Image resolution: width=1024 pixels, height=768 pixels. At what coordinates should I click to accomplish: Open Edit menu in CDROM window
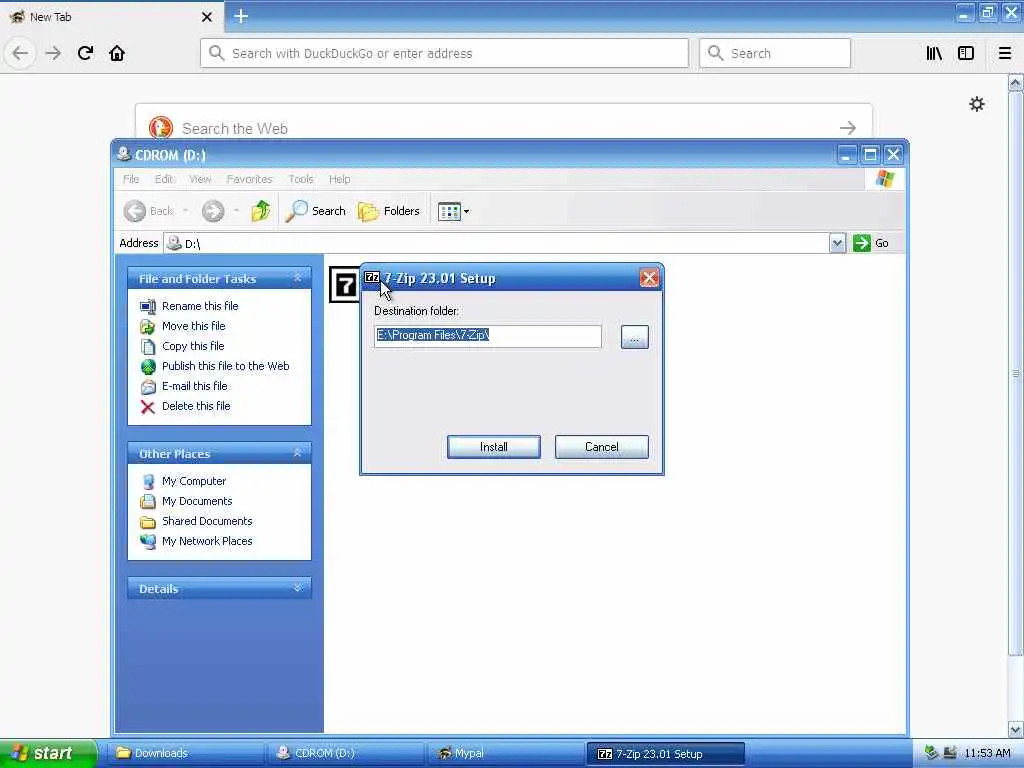pyautogui.click(x=164, y=179)
